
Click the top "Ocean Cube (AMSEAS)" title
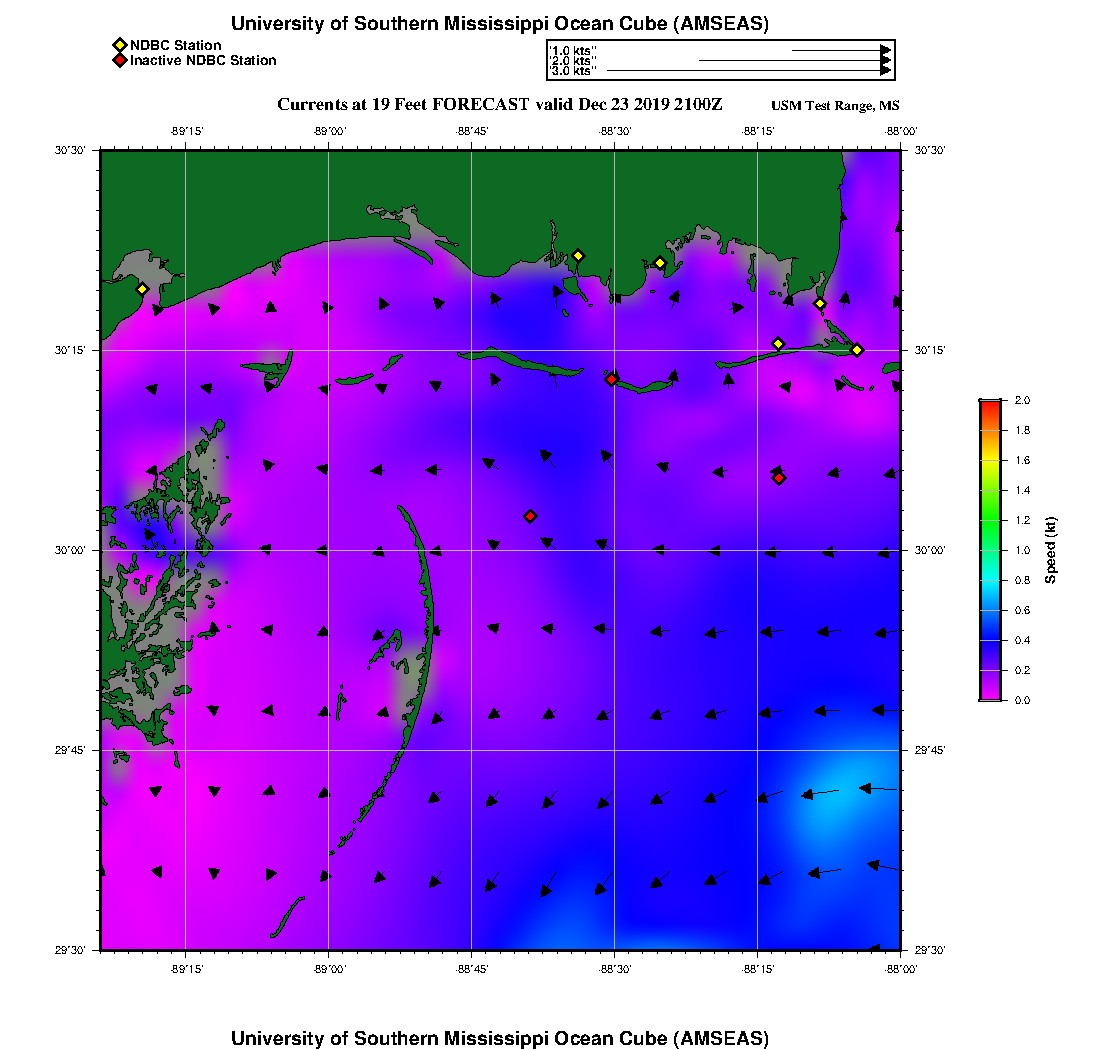(x=500, y=23)
